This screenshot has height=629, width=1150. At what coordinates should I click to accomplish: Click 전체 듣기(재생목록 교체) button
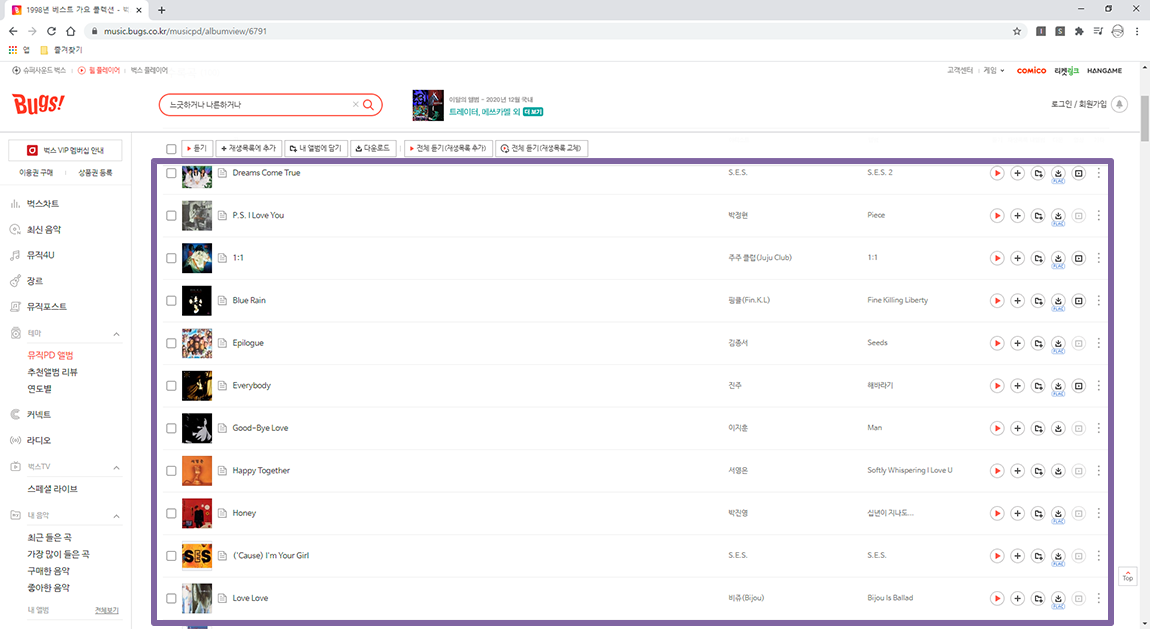click(541, 148)
